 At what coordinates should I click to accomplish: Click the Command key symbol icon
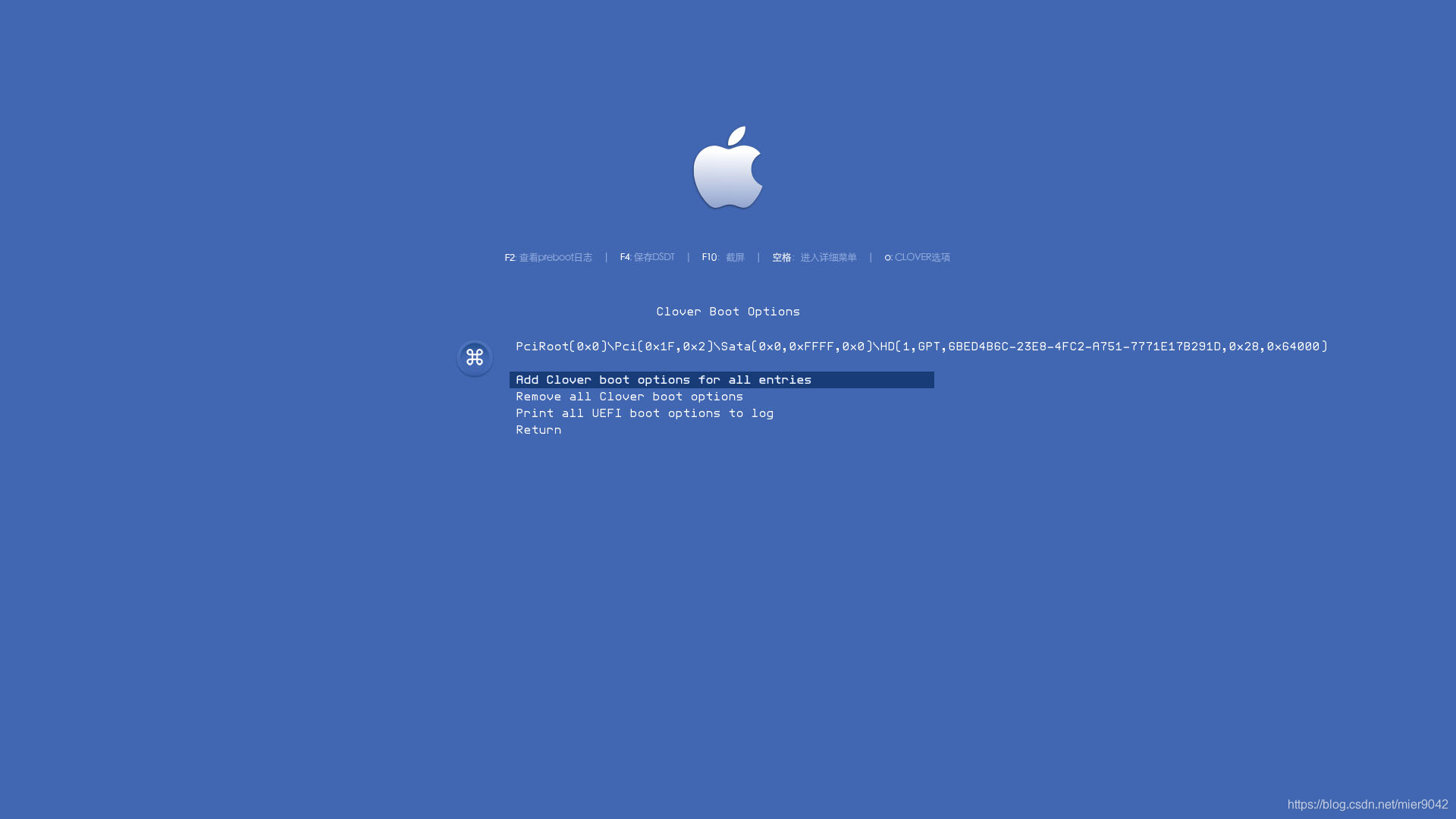pos(475,357)
